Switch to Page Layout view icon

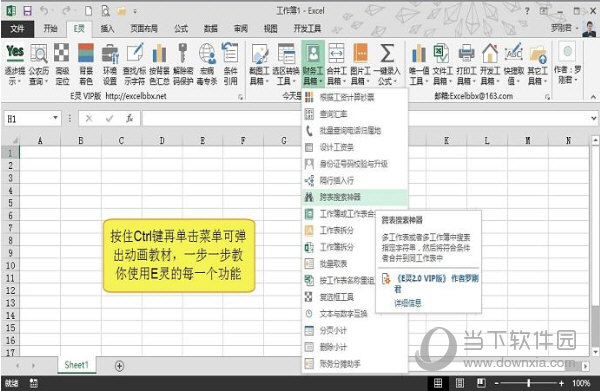[460, 383]
